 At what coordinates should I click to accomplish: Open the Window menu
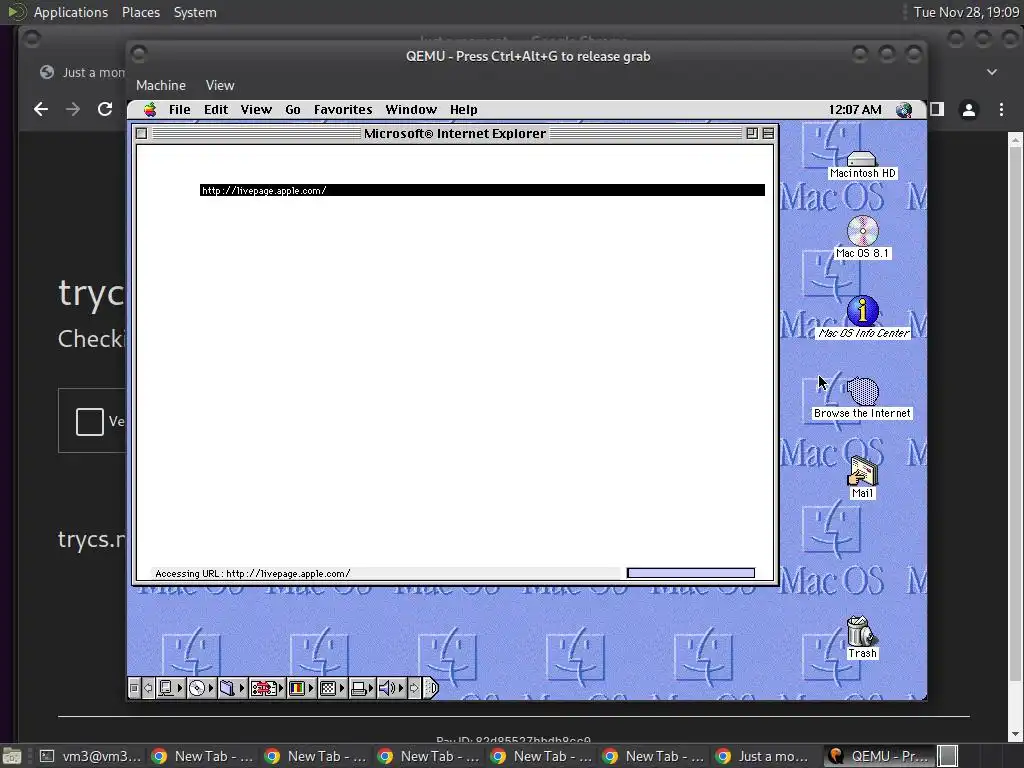point(411,110)
